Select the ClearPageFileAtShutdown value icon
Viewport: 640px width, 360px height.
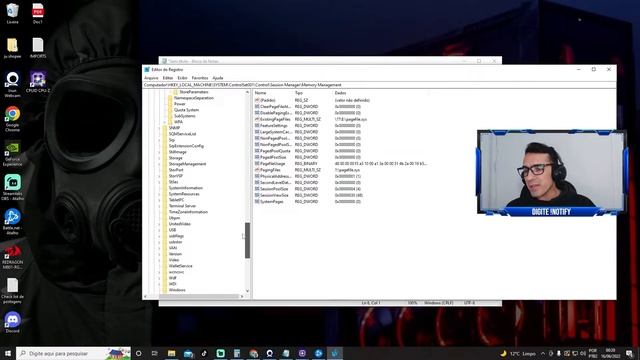[257, 107]
